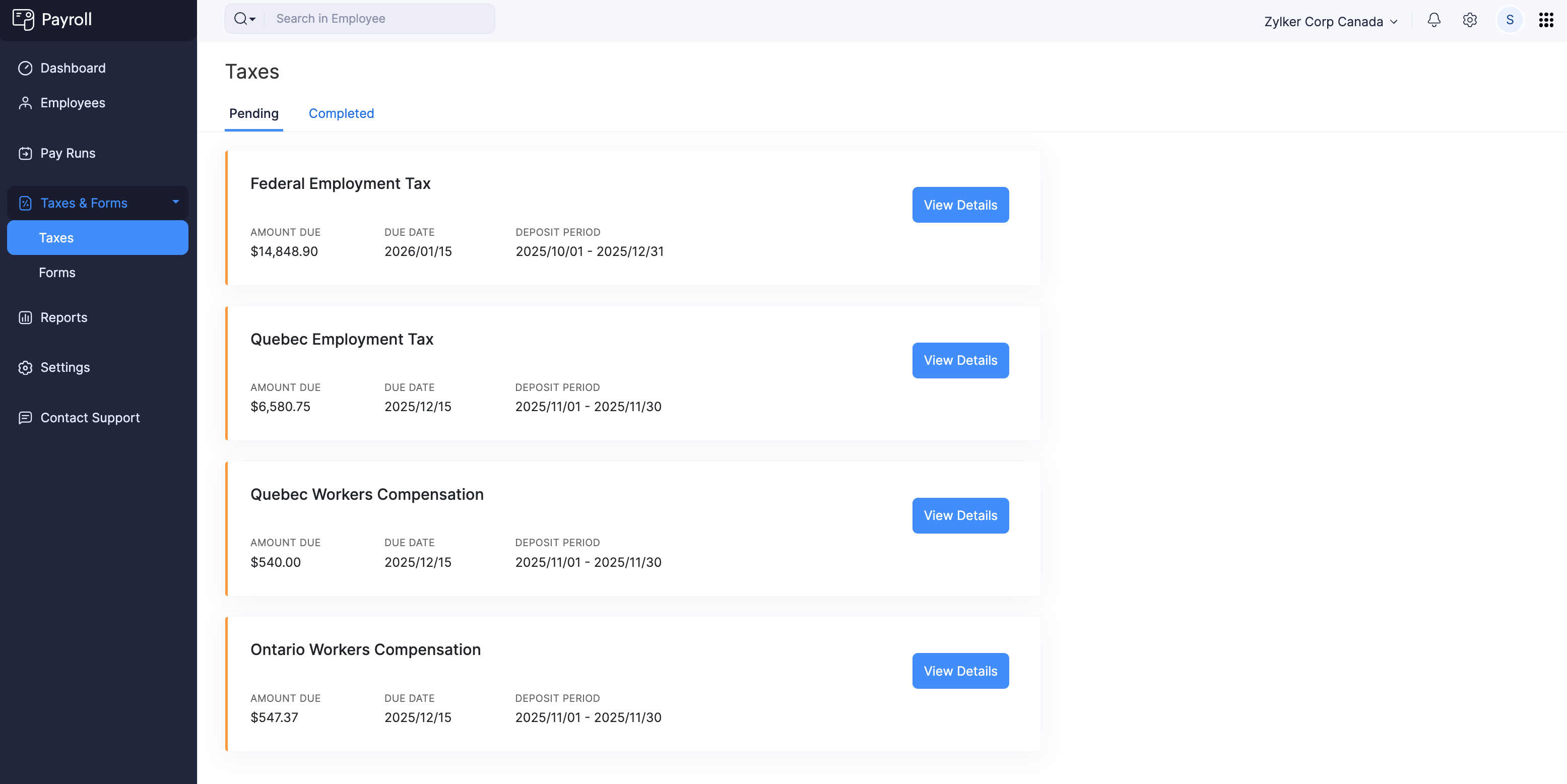The width and height of the screenshot is (1567, 784).
Task: Open the search category dropdown arrow
Action: pyautogui.click(x=252, y=19)
